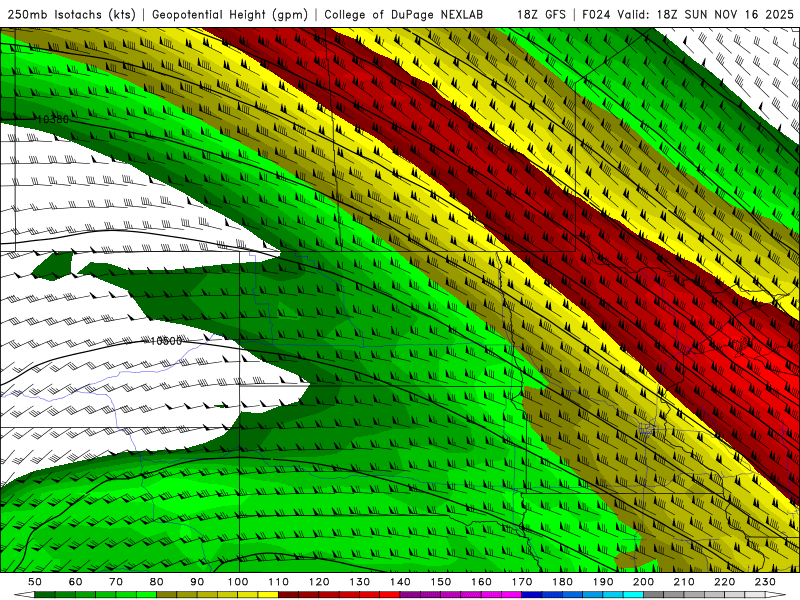Click the '60' value on the color scale
The image size is (800, 600).
point(76,582)
